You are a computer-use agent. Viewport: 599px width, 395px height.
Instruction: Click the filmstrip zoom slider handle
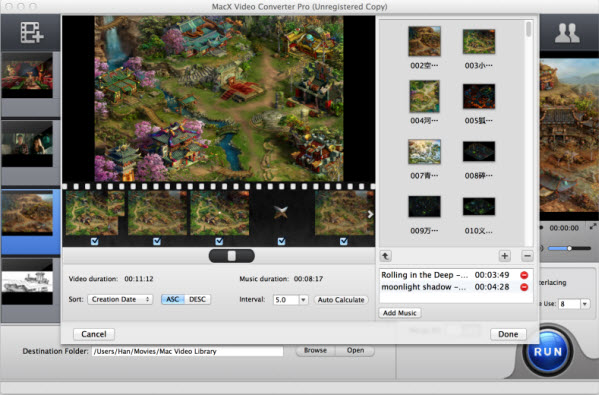pos(232,256)
